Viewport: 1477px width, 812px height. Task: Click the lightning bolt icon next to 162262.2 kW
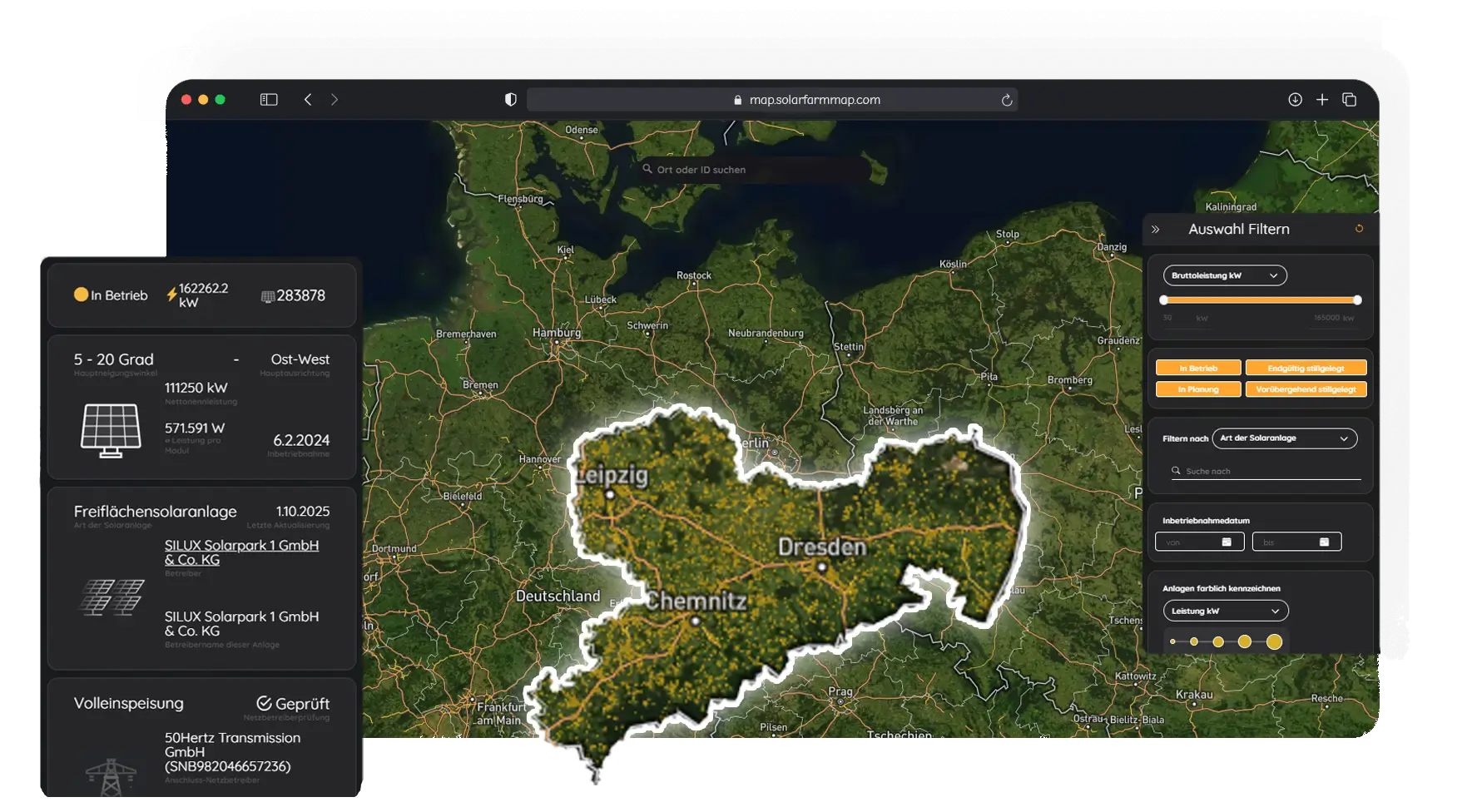170,293
